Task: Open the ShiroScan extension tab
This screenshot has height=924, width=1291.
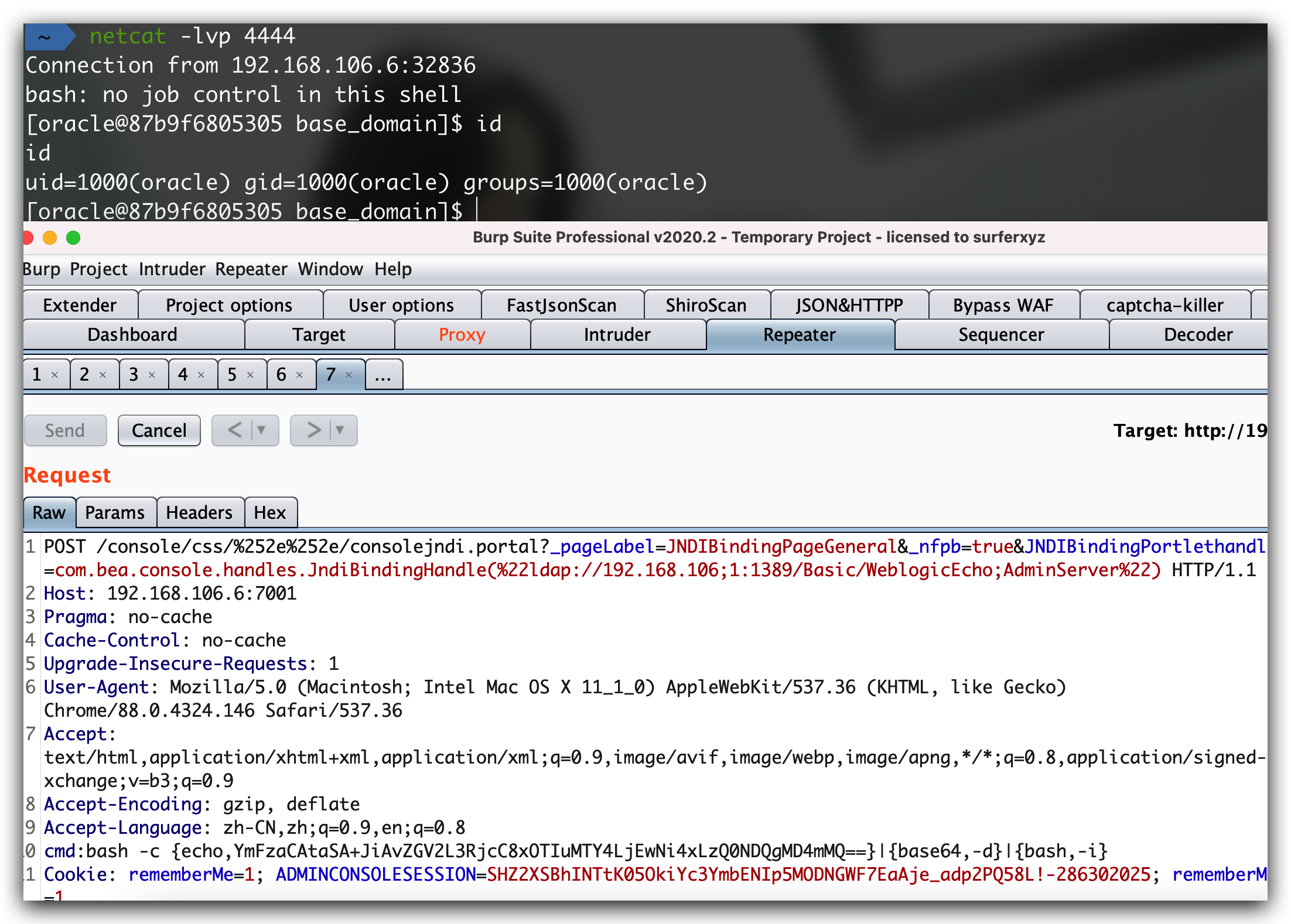Action: tap(706, 305)
